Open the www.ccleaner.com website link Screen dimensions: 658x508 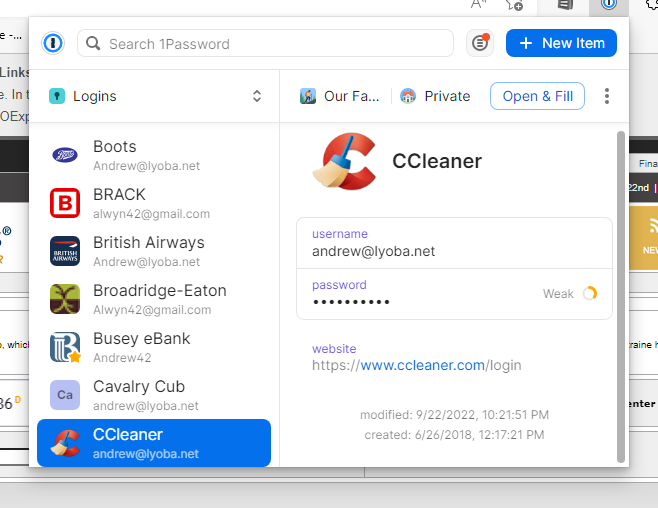coord(422,365)
